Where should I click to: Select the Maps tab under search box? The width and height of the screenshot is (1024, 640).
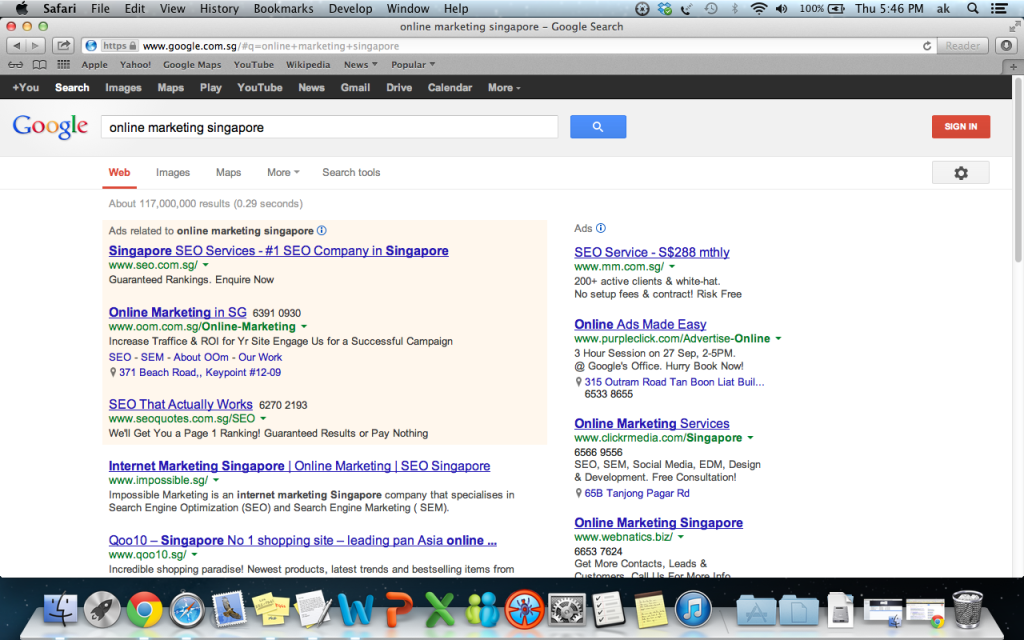[x=229, y=172]
